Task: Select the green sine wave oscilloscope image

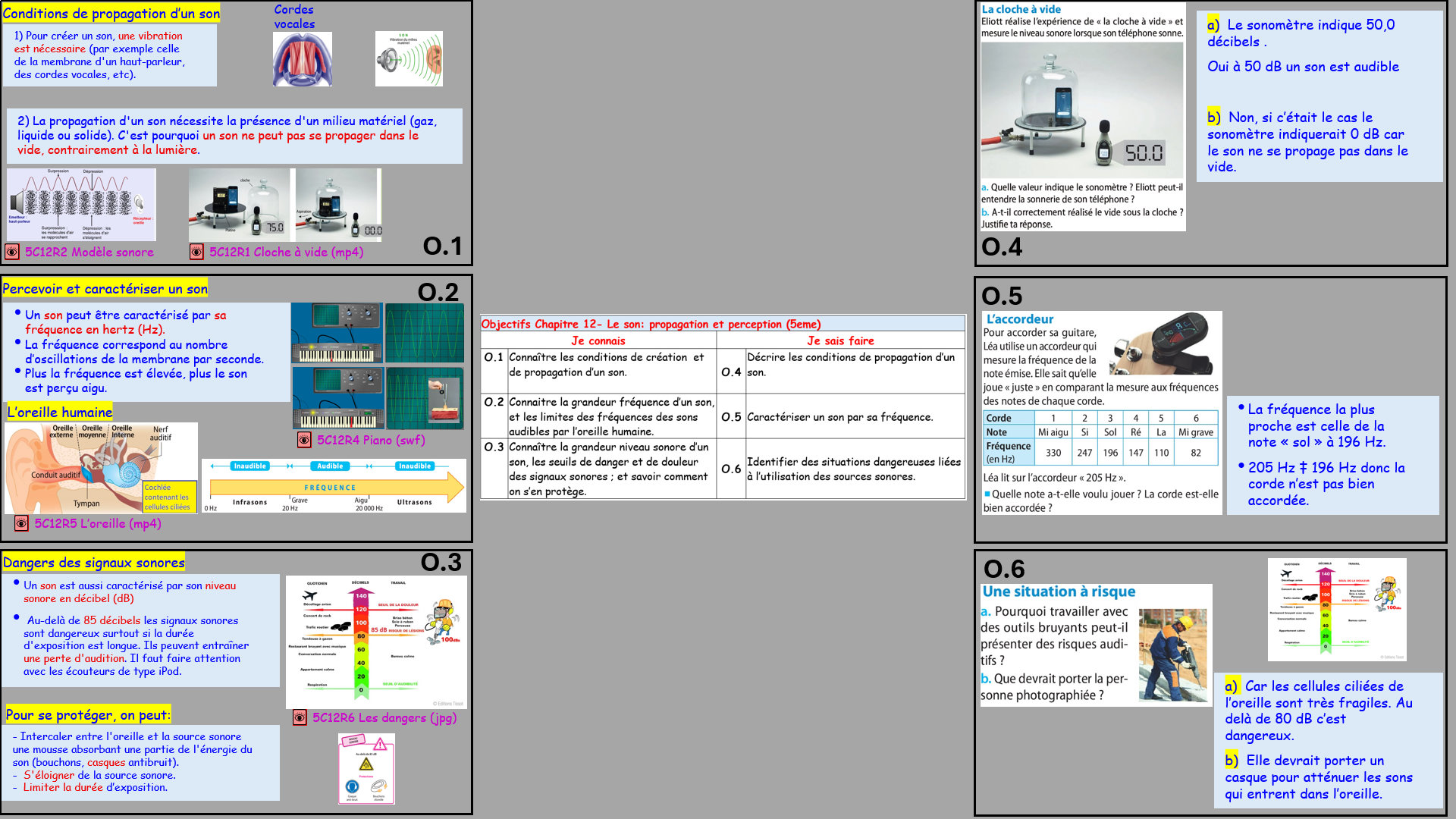Action: tap(425, 333)
